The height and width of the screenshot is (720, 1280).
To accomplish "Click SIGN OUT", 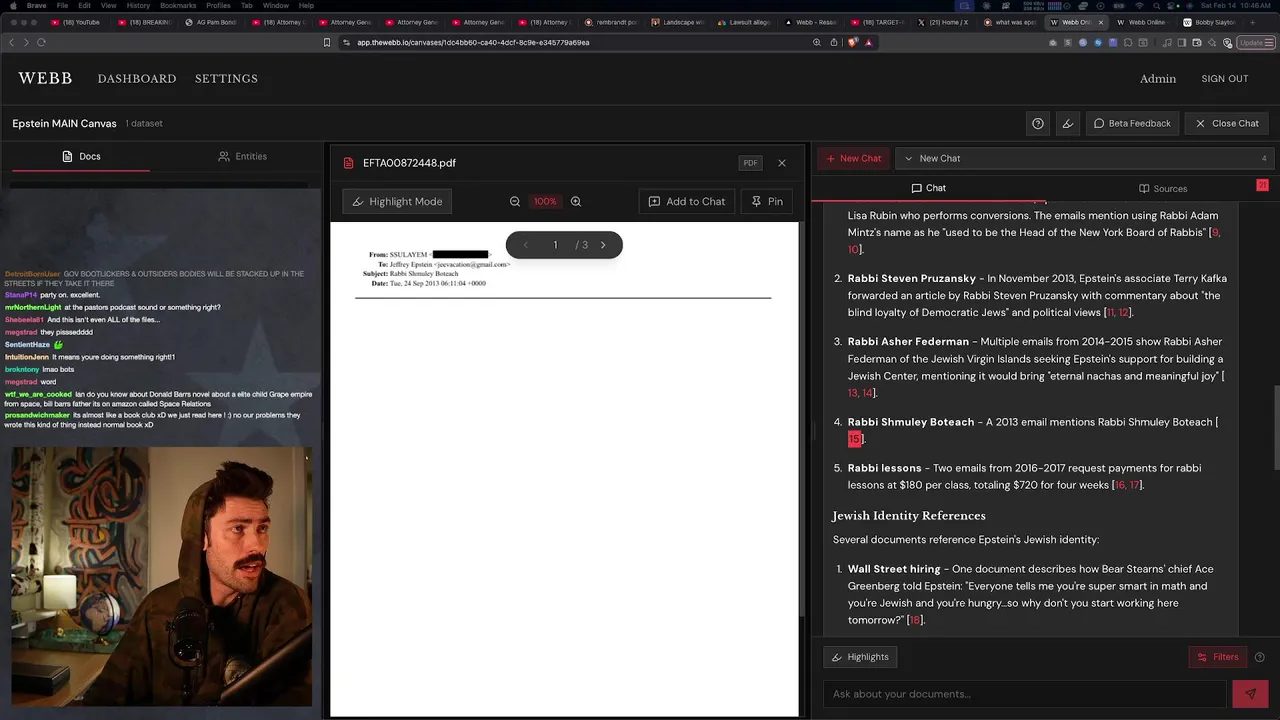I will [x=1225, y=79].
